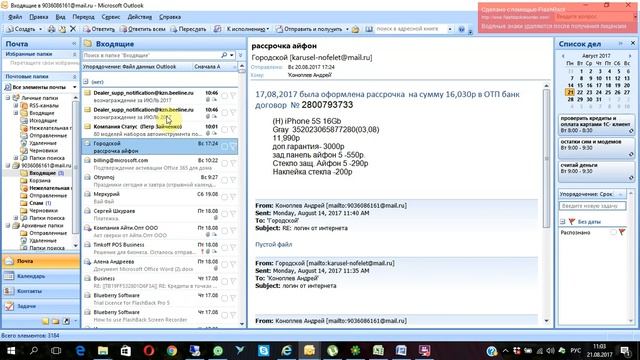640x360 pixels.
Task: Open the Сервис menu
Action: click(x=111, y=17)
